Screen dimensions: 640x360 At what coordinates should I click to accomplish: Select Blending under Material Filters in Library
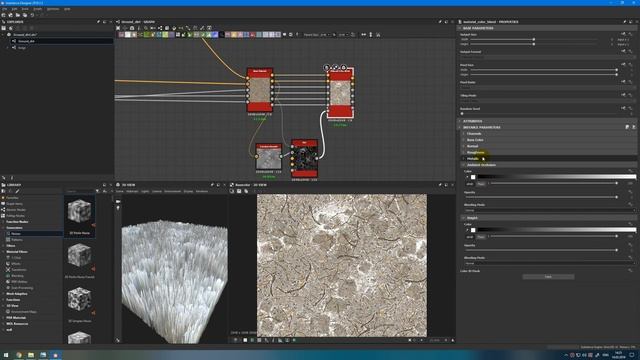coord(17,276)
